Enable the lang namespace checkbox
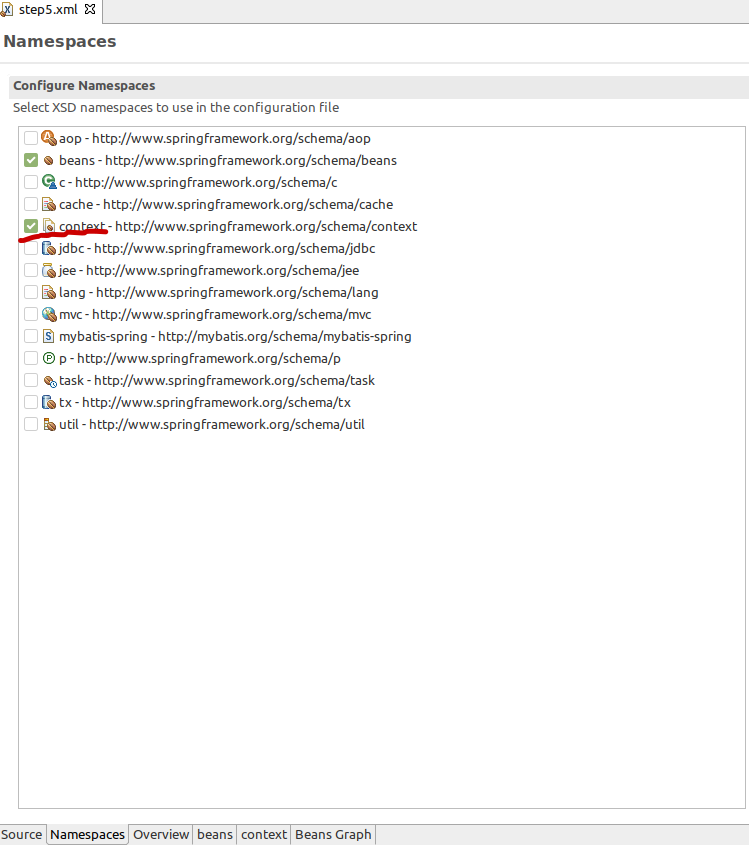749x845 pixels. pyautogui.click(x=31, y=292)
